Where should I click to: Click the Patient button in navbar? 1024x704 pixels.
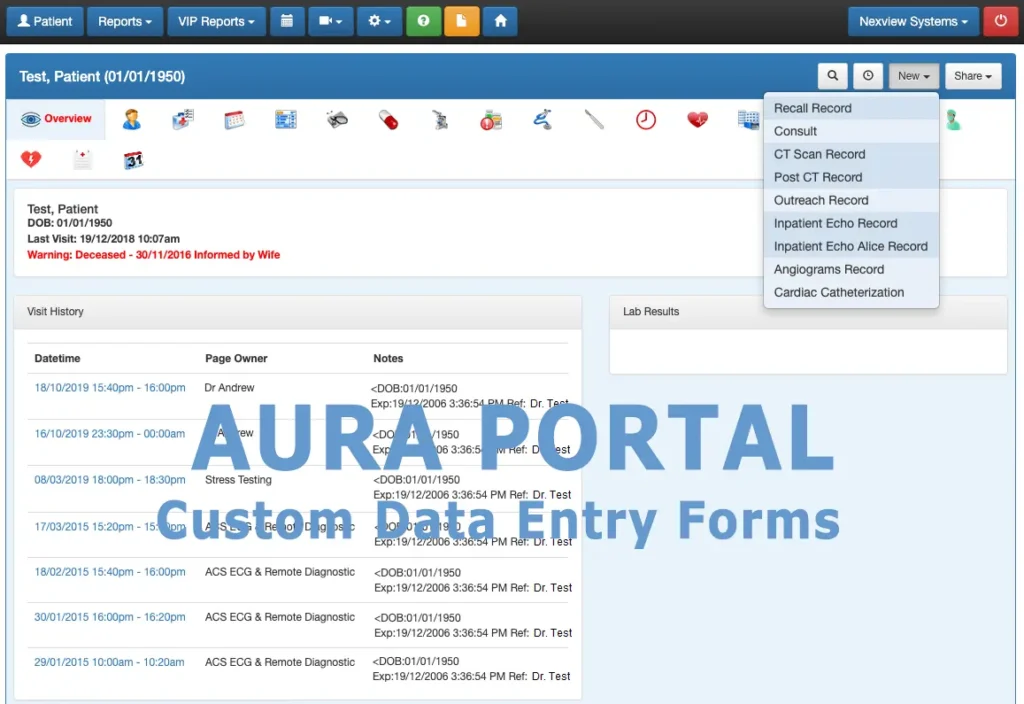44,21
